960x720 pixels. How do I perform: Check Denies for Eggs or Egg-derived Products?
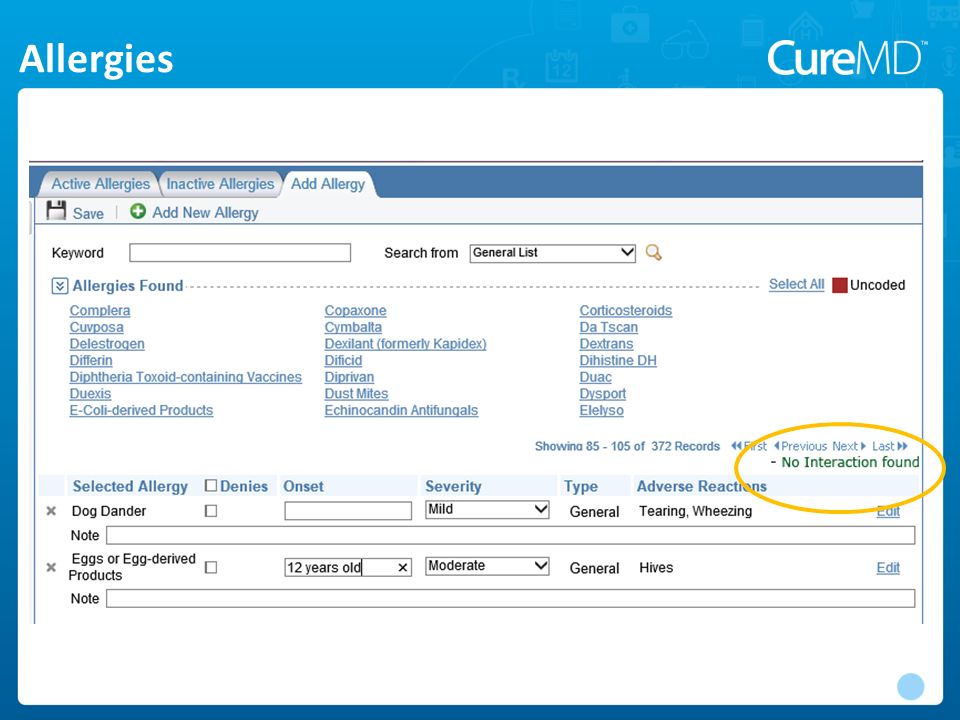click(211, 568)
